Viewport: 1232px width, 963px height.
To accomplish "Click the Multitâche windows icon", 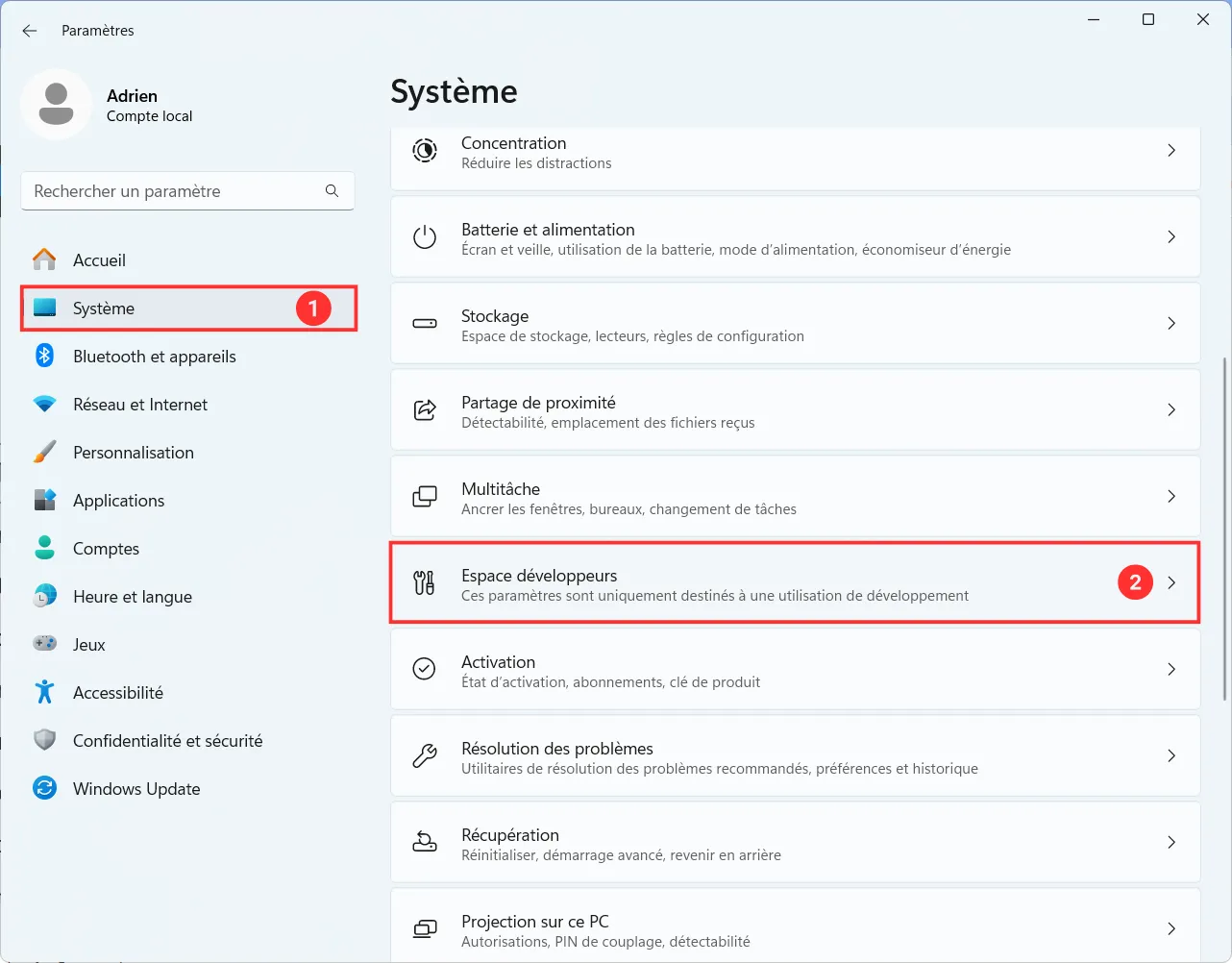I will coord(425,497).
